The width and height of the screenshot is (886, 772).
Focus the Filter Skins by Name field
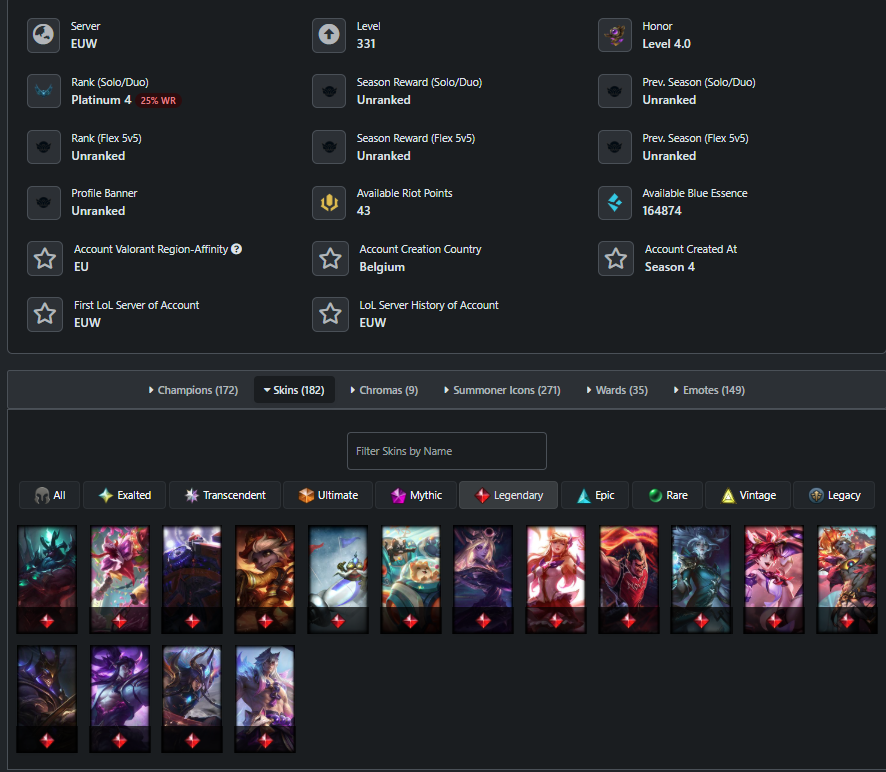click(446, 451)
